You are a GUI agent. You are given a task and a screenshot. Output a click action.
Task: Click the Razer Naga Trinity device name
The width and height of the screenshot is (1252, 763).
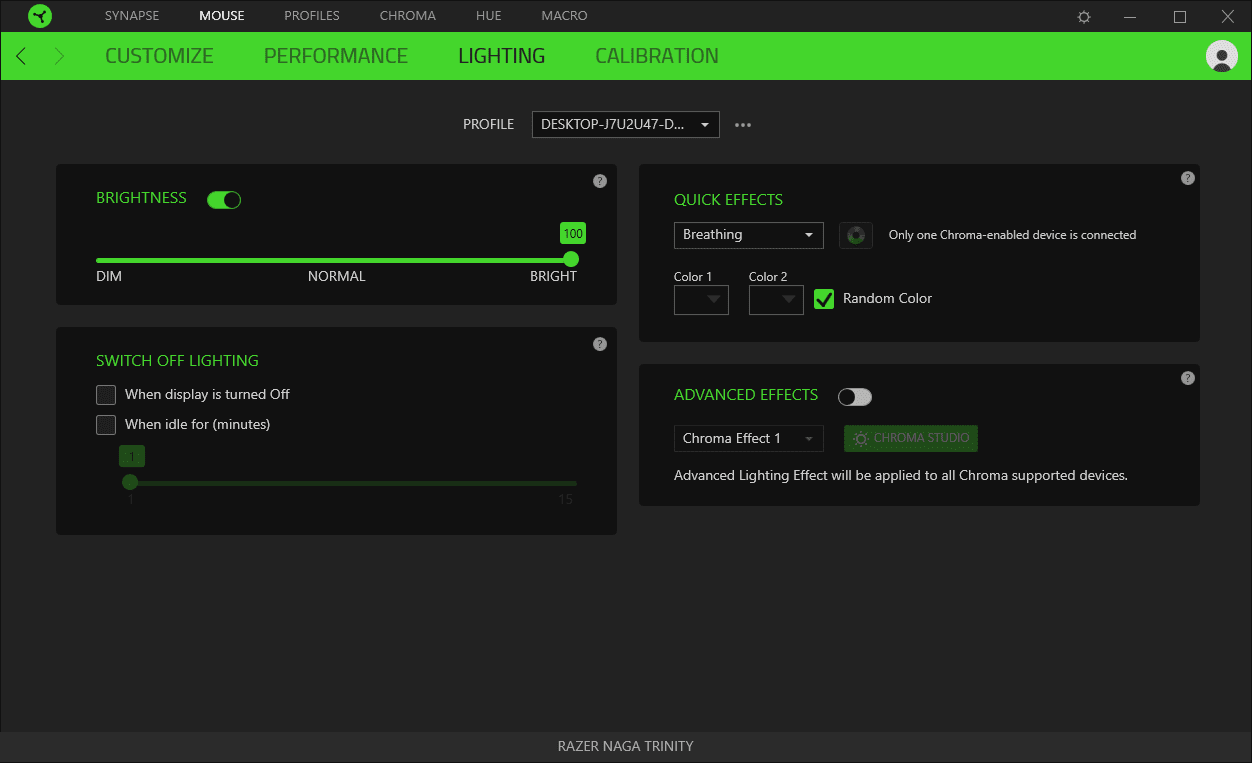pos(626,746)
